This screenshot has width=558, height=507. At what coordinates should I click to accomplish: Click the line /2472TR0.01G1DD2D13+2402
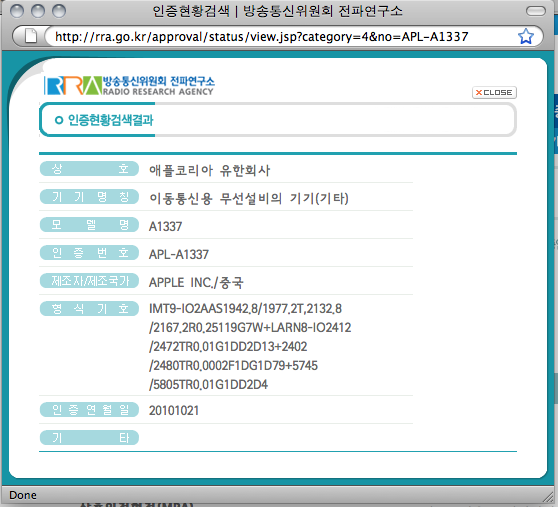(228, 347)
